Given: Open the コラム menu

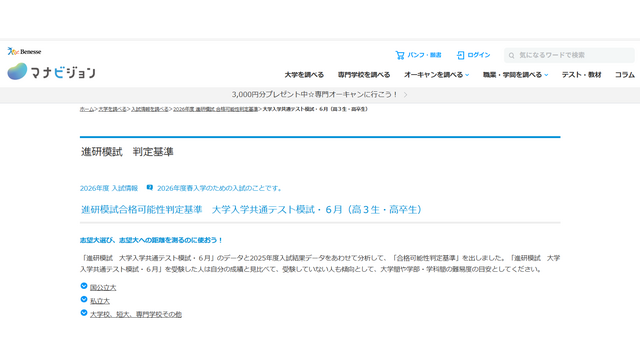Looking at the screenshot, I should pos(624,75).
